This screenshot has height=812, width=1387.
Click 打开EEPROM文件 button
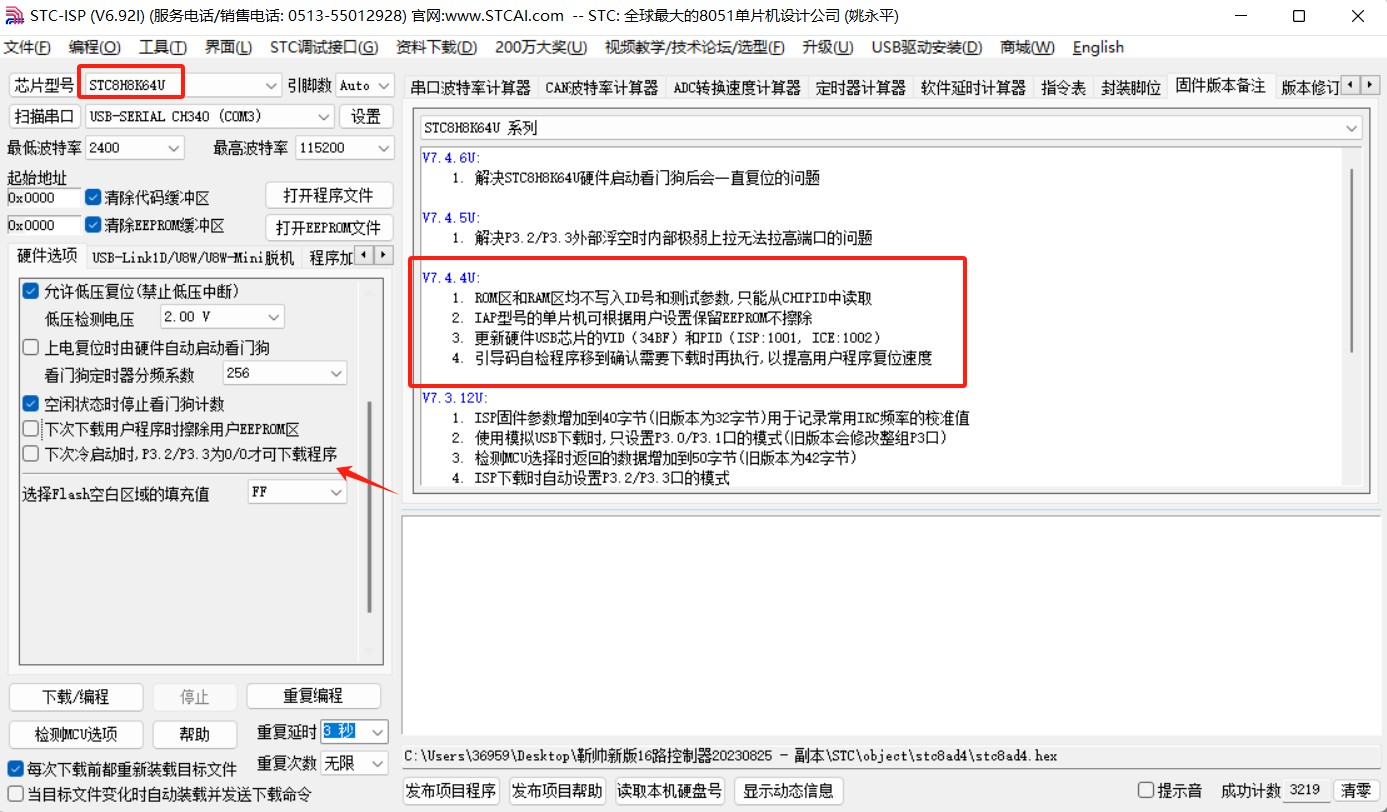(329, 227)
